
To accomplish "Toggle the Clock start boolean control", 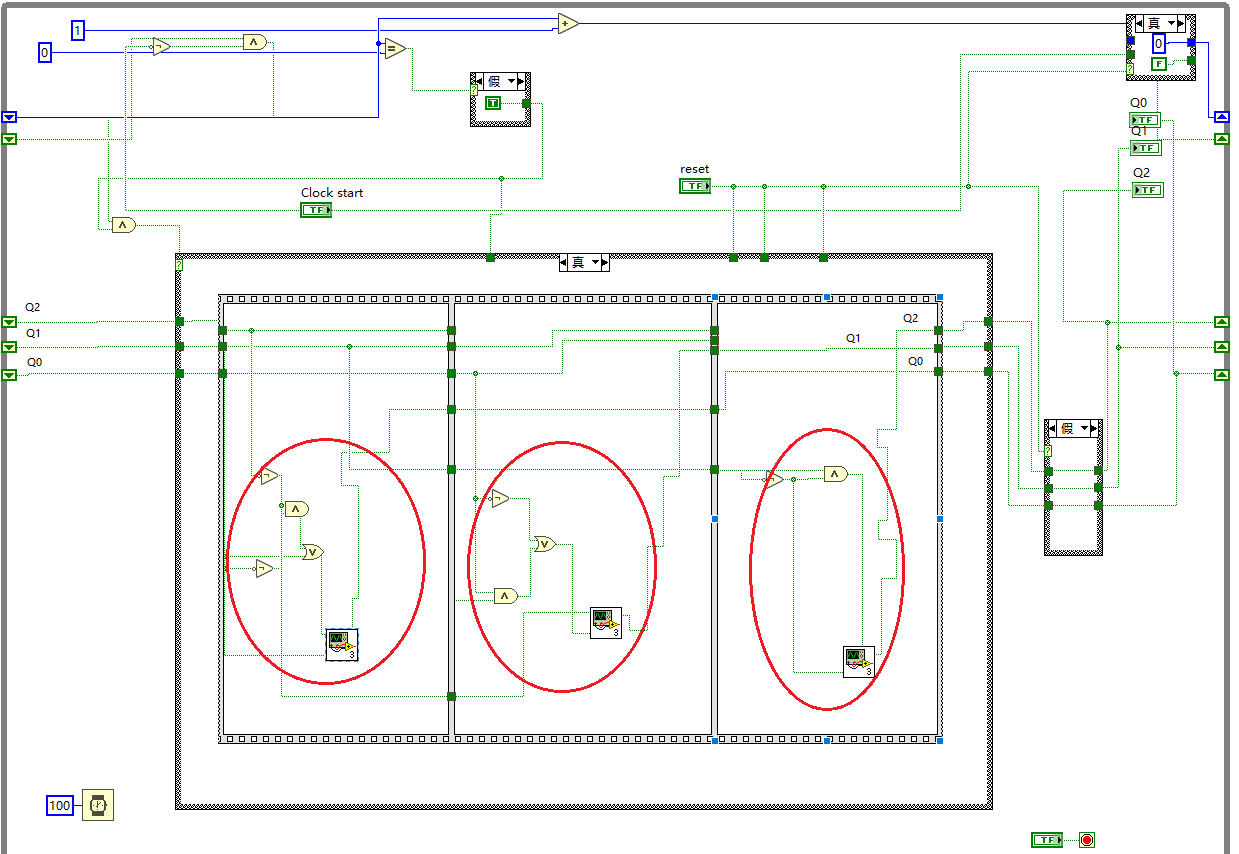I will (315, 209).
